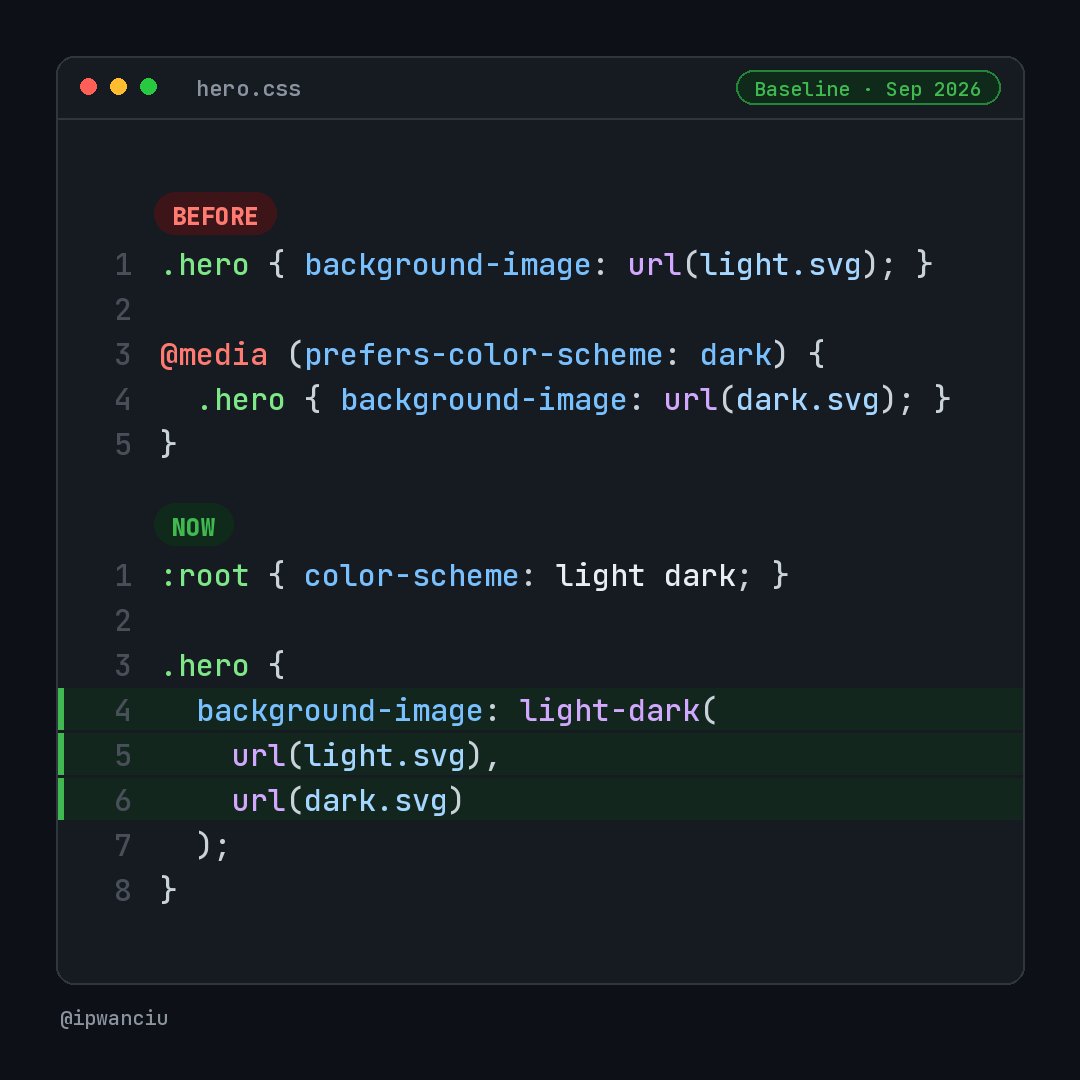Viewport: 1080px width, 1080px height.
Task: Click prefers-color-scheme in the media query
Action: pos(484,355)
